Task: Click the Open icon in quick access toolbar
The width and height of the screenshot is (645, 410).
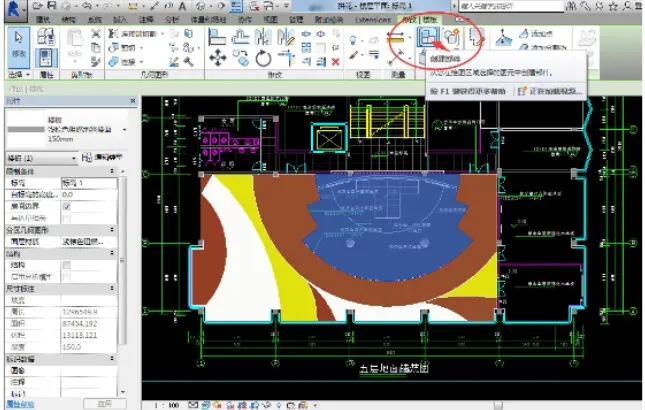Action: pos(37,5)
